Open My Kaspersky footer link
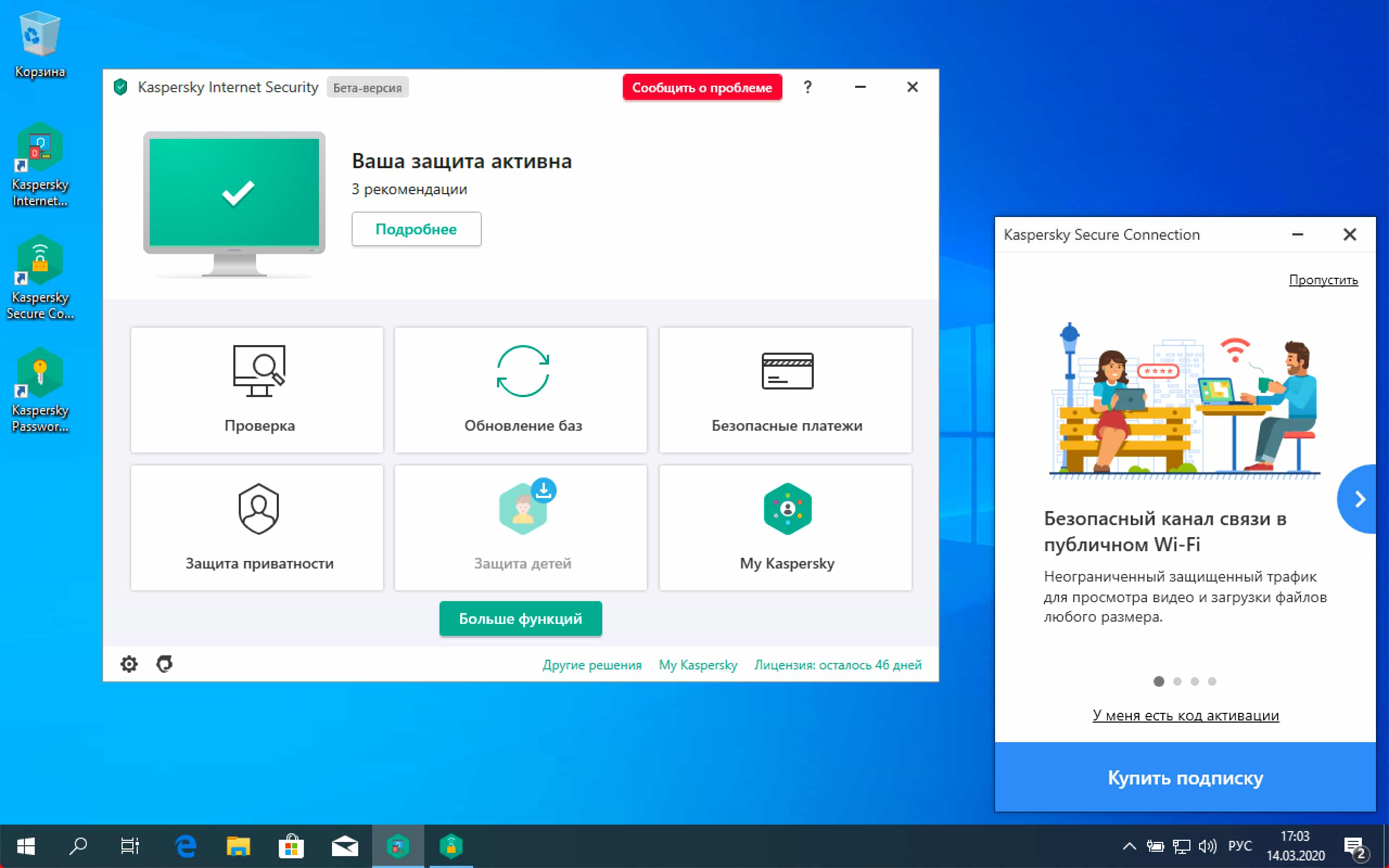 pos(698,665)
